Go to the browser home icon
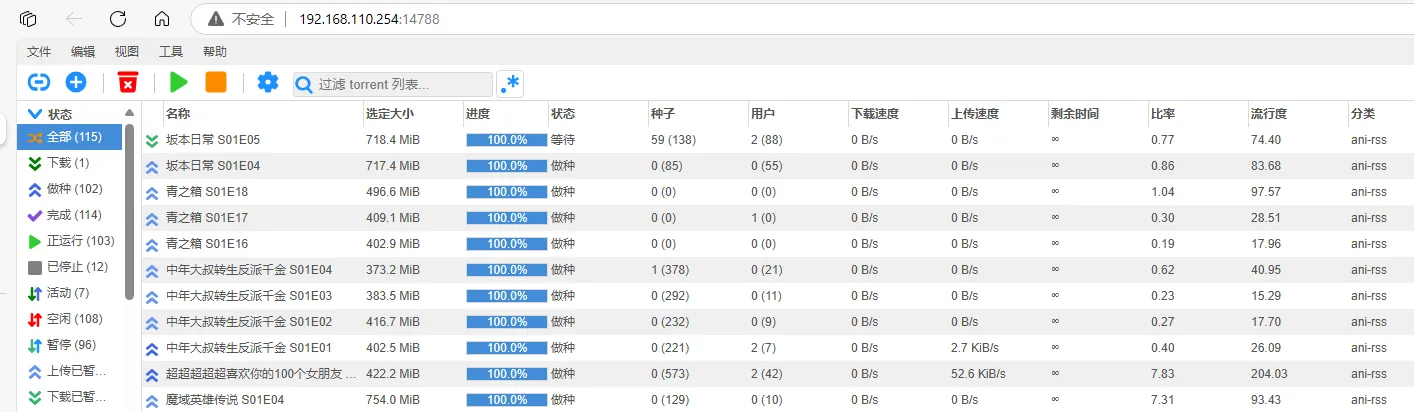The height and width of the screenshot is (412, 1414). (x=161, y=19)
